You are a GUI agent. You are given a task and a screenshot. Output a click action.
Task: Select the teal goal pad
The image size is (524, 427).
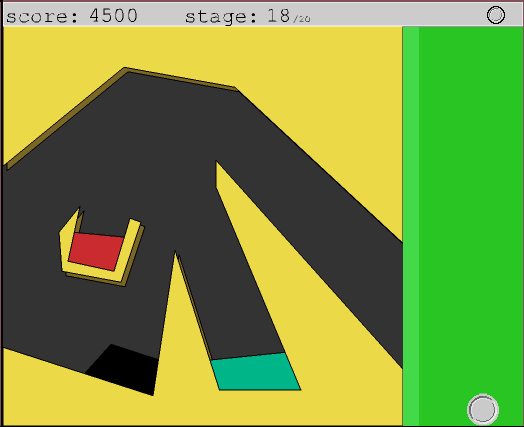pyautogui.click(x=256, y=371)
